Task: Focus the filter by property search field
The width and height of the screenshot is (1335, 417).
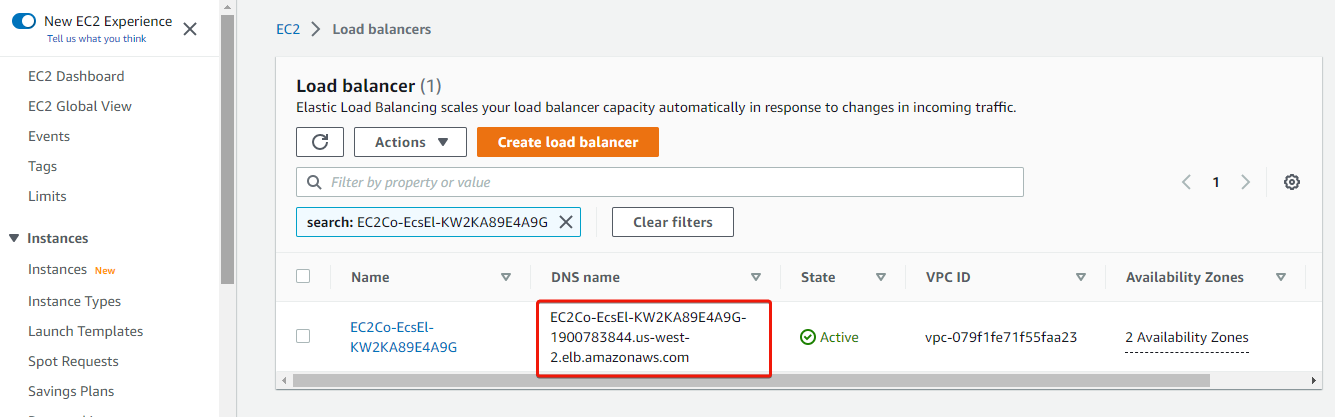Action: pyautogui.click(x=660, y=182)
